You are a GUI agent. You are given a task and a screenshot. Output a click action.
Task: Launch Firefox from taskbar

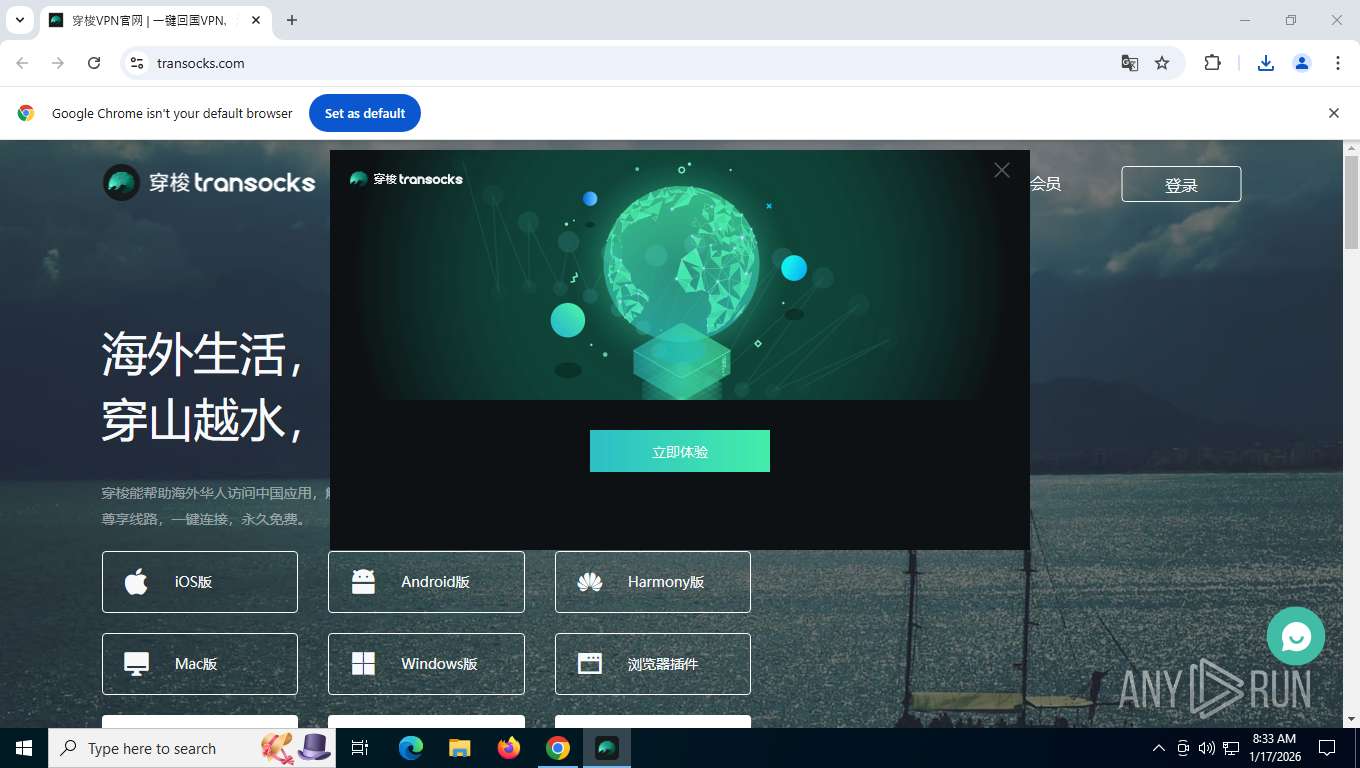click(509, 748)
